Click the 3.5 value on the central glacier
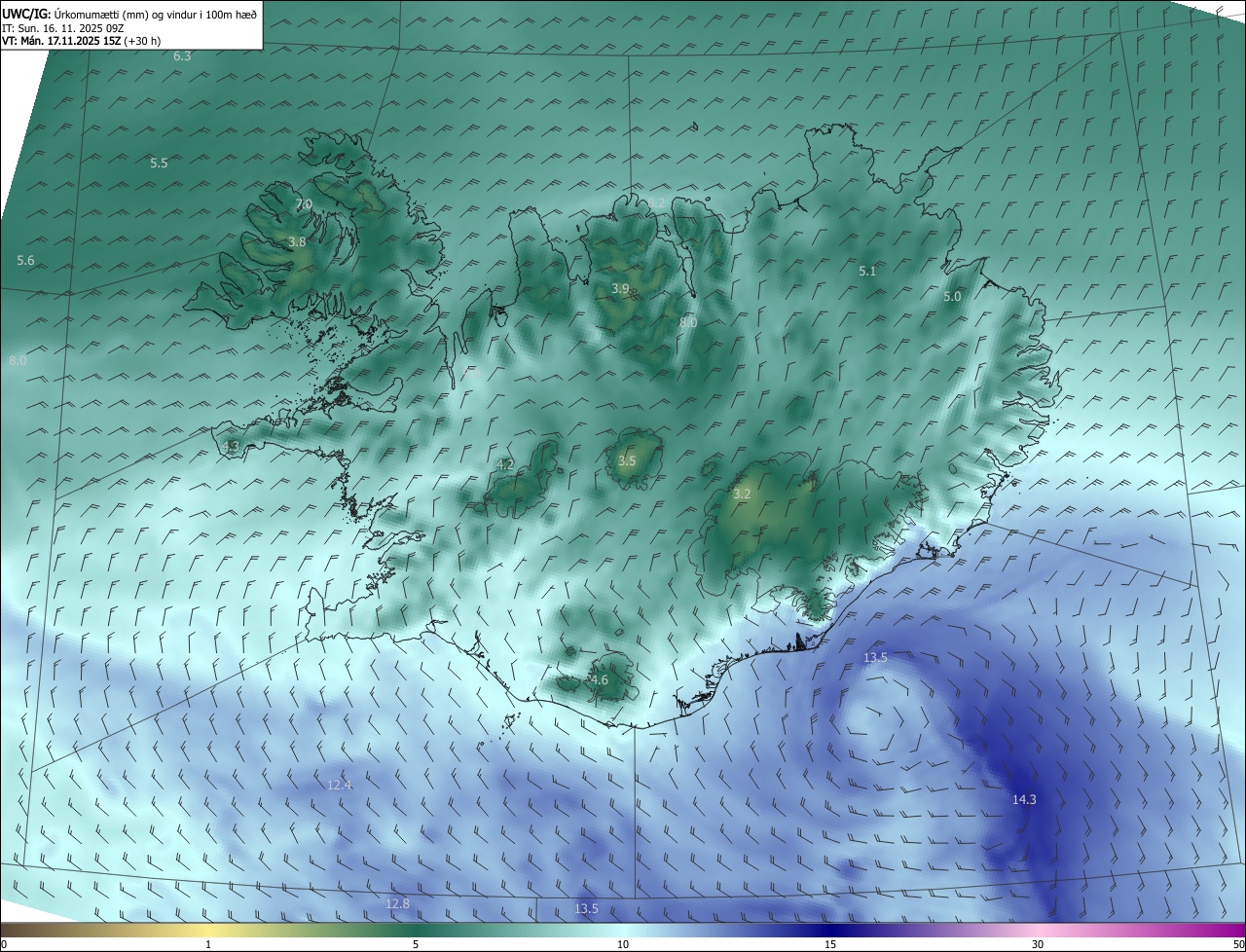Screen dimensions: 1246x952 click(x=627, y=461)
